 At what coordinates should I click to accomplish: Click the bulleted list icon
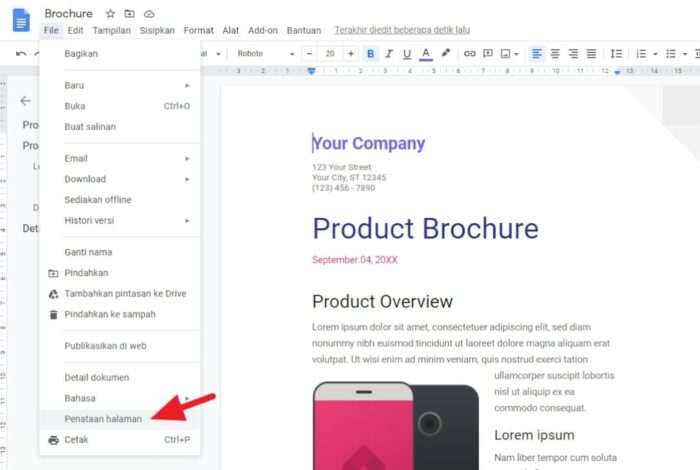(x=671, y=54)
